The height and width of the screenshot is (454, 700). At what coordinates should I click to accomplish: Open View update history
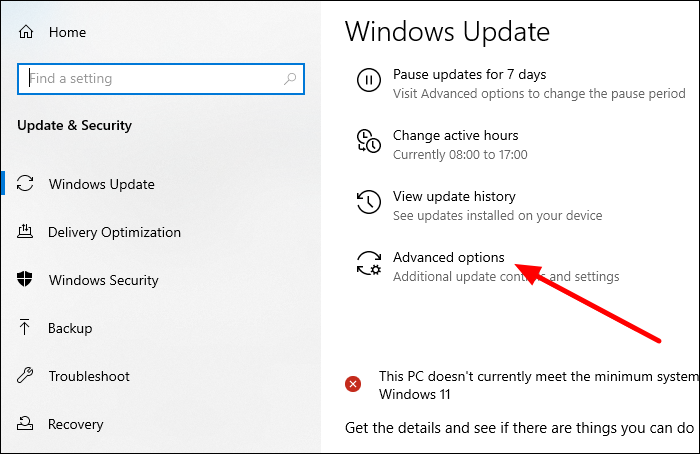click(x=454, y=196)
